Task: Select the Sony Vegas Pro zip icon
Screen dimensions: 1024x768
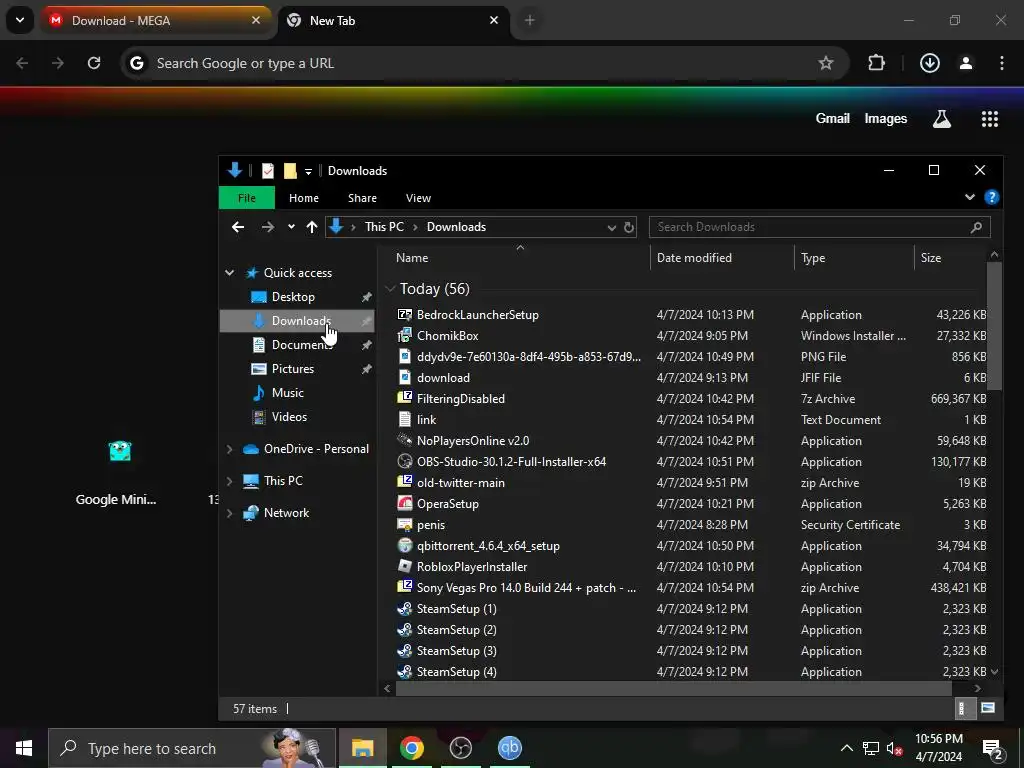Action: pyautogui.click(x=405, y=587)
